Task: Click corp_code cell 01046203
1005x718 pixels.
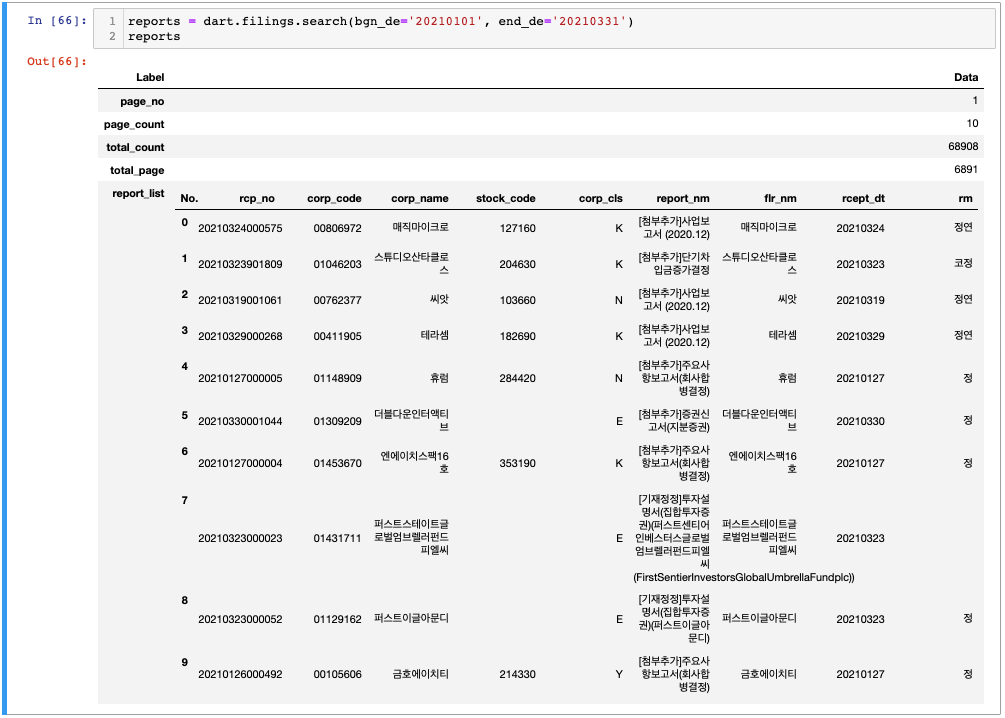Action: [337, 264]
